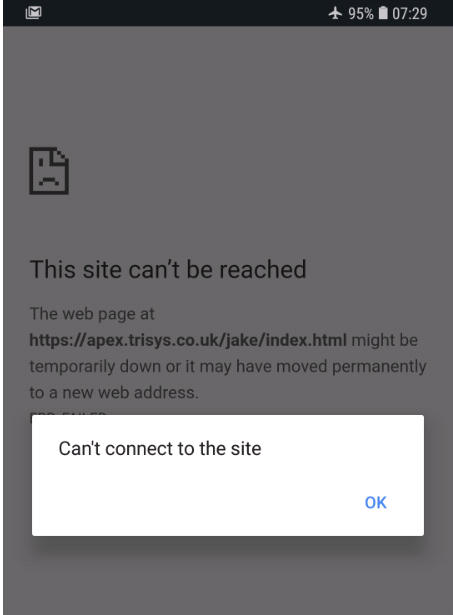The image size is (453, 615).
Task: Tap the battery icon in status bar
Action: point(383,13)
